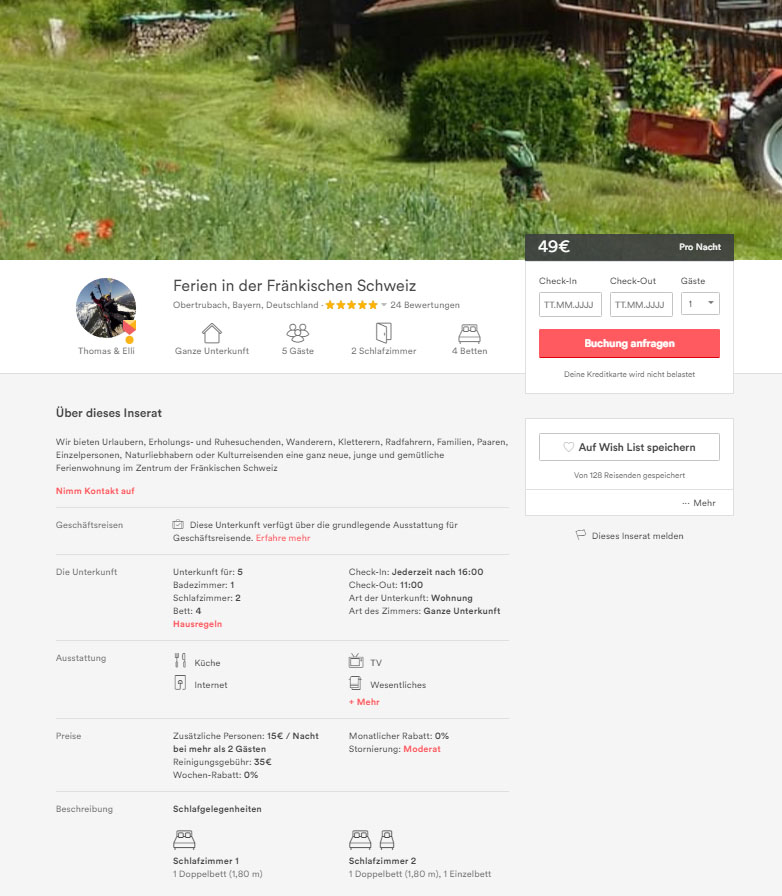
Task: Open host Thomas & Elli profile photo
Action: [x=106, y=309]
